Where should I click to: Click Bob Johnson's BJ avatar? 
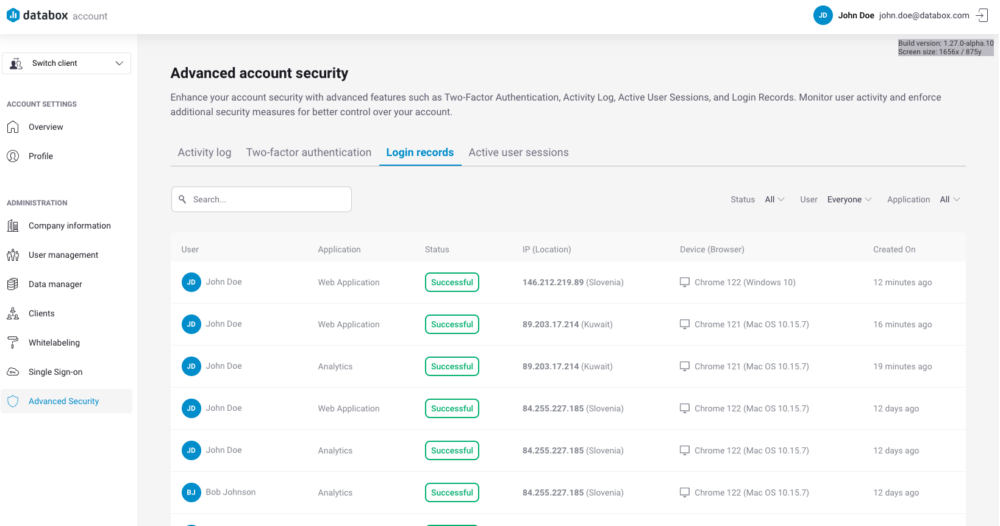click(191, 492)
